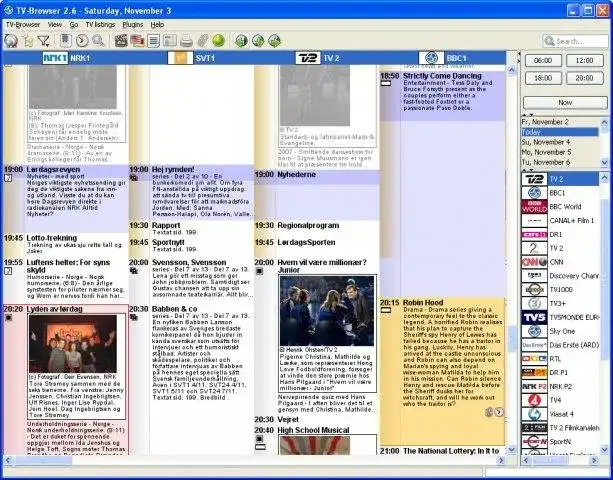Open the reminder clock toolbar icon
The width and height of the screenshot is (613, 480).
click(x=82, y=41)
